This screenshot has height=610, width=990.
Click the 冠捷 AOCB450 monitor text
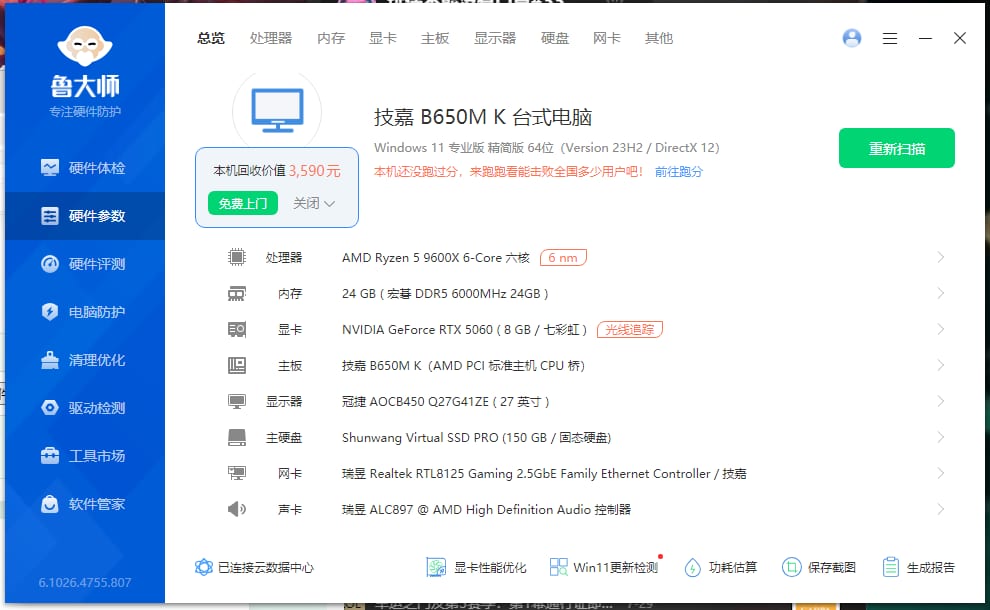446,402
